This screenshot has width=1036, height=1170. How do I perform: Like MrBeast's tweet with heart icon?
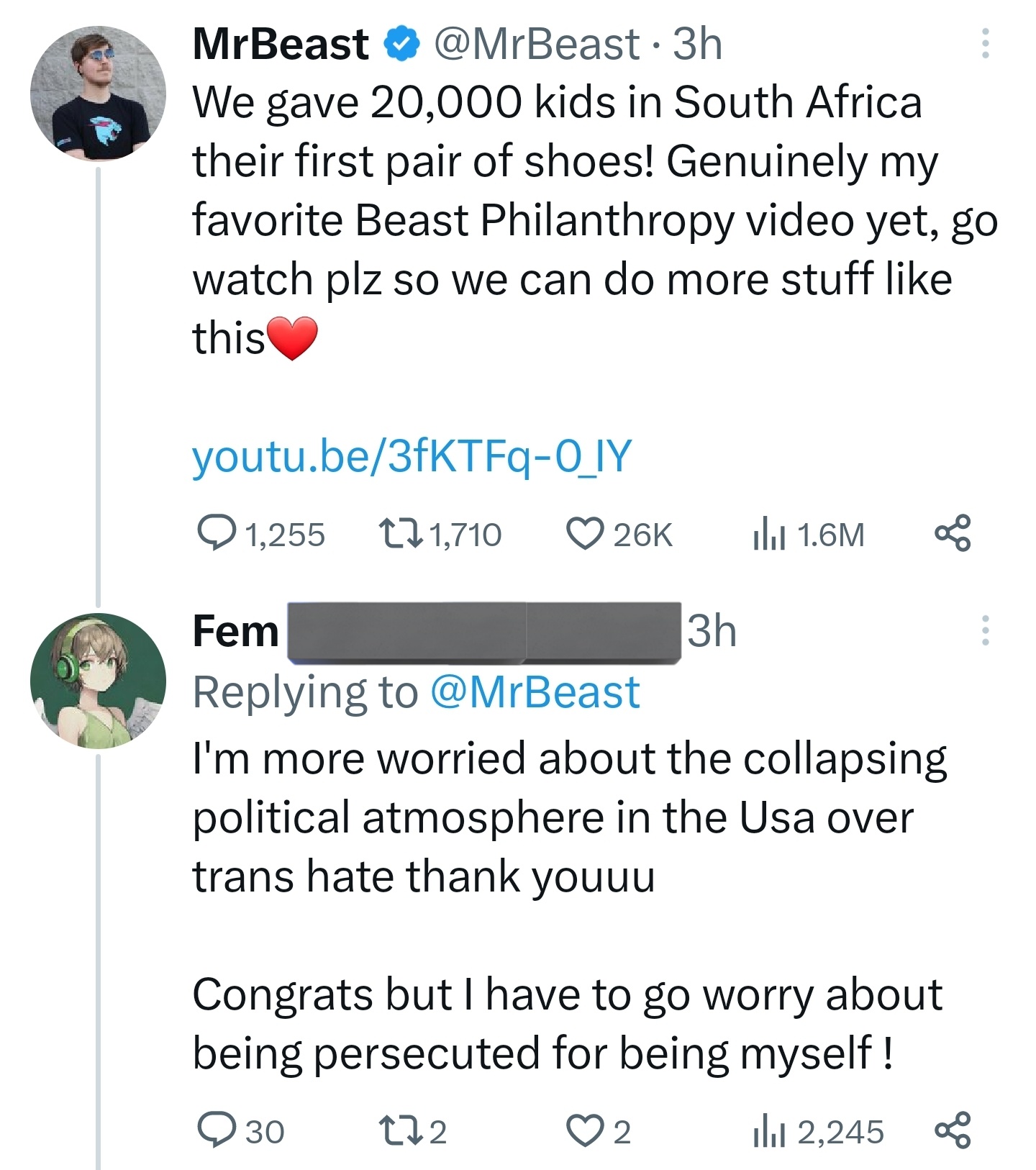pyautogui.click(x=584, y=534)
